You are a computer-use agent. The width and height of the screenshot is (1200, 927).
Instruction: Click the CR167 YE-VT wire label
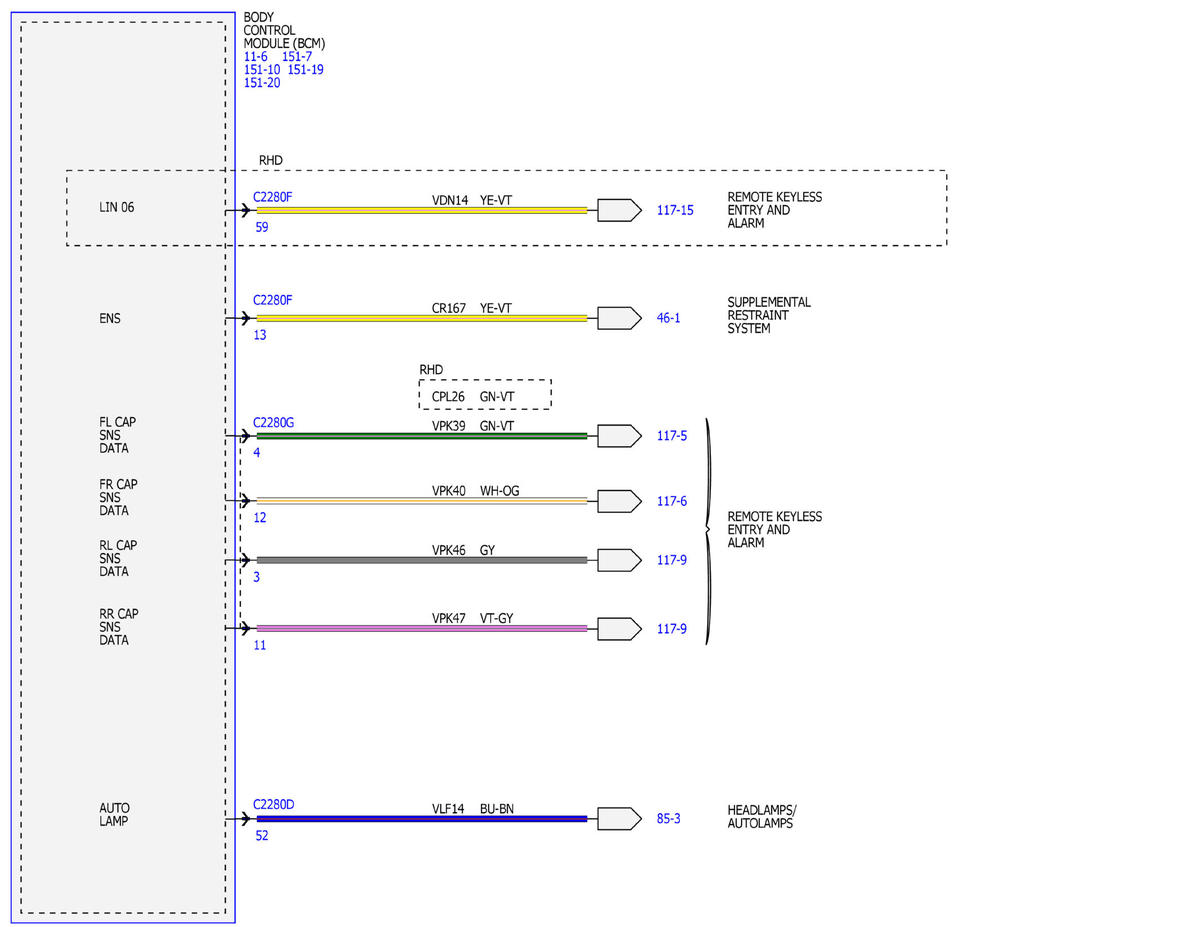point(472,308)
